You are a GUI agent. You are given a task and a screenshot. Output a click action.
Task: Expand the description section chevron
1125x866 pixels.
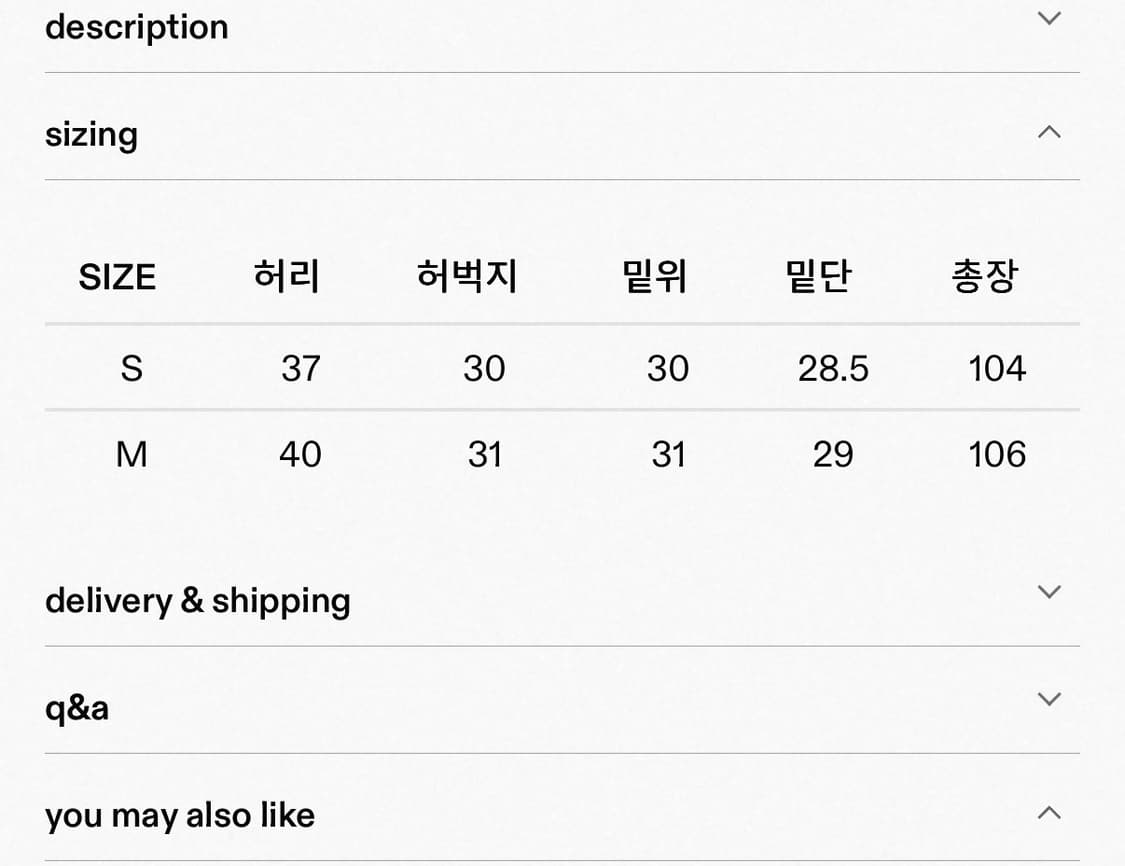point(1048,18)
